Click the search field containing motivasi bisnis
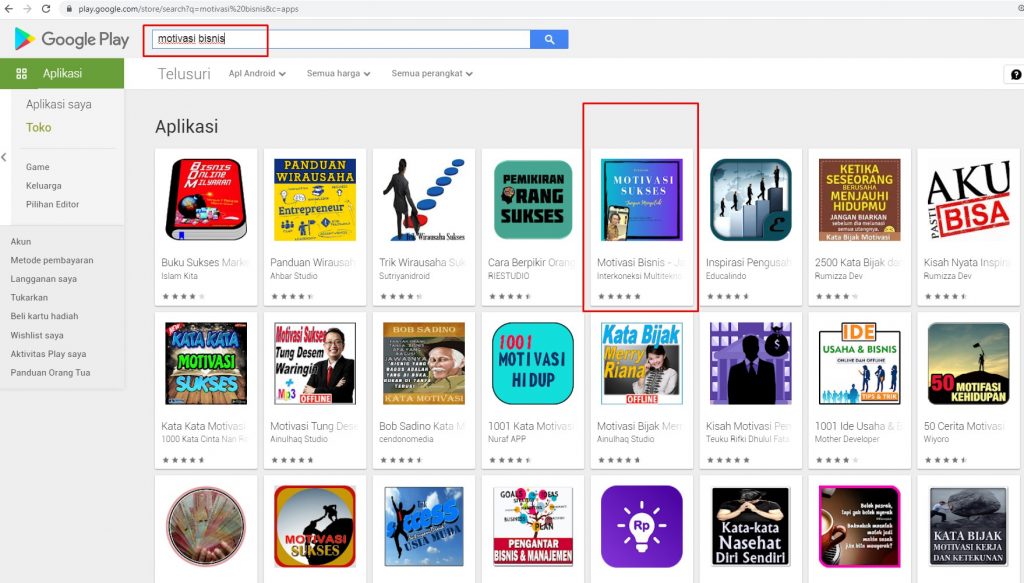This screenshot has height=583, width=1024. coord(341,39)
